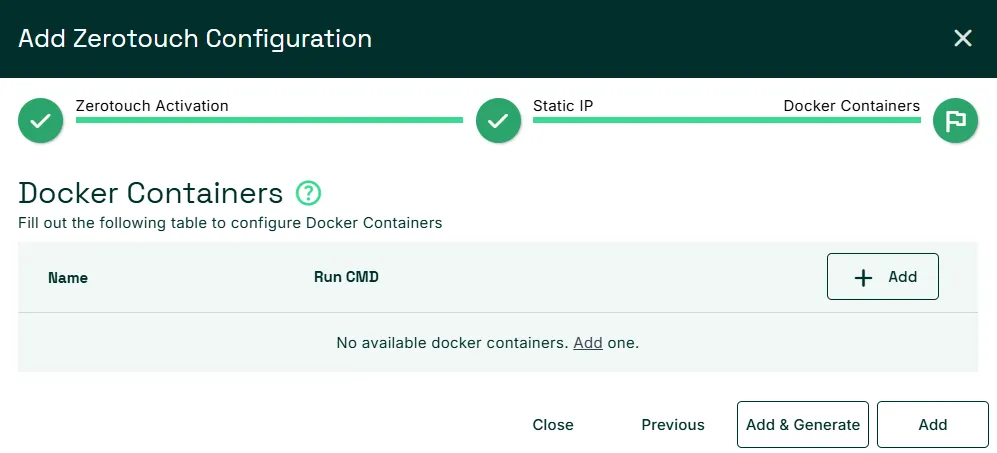This screenshot has height=453, width=997.
Task: Click the large Docker Containers section heading
Action: coord(151,193)
